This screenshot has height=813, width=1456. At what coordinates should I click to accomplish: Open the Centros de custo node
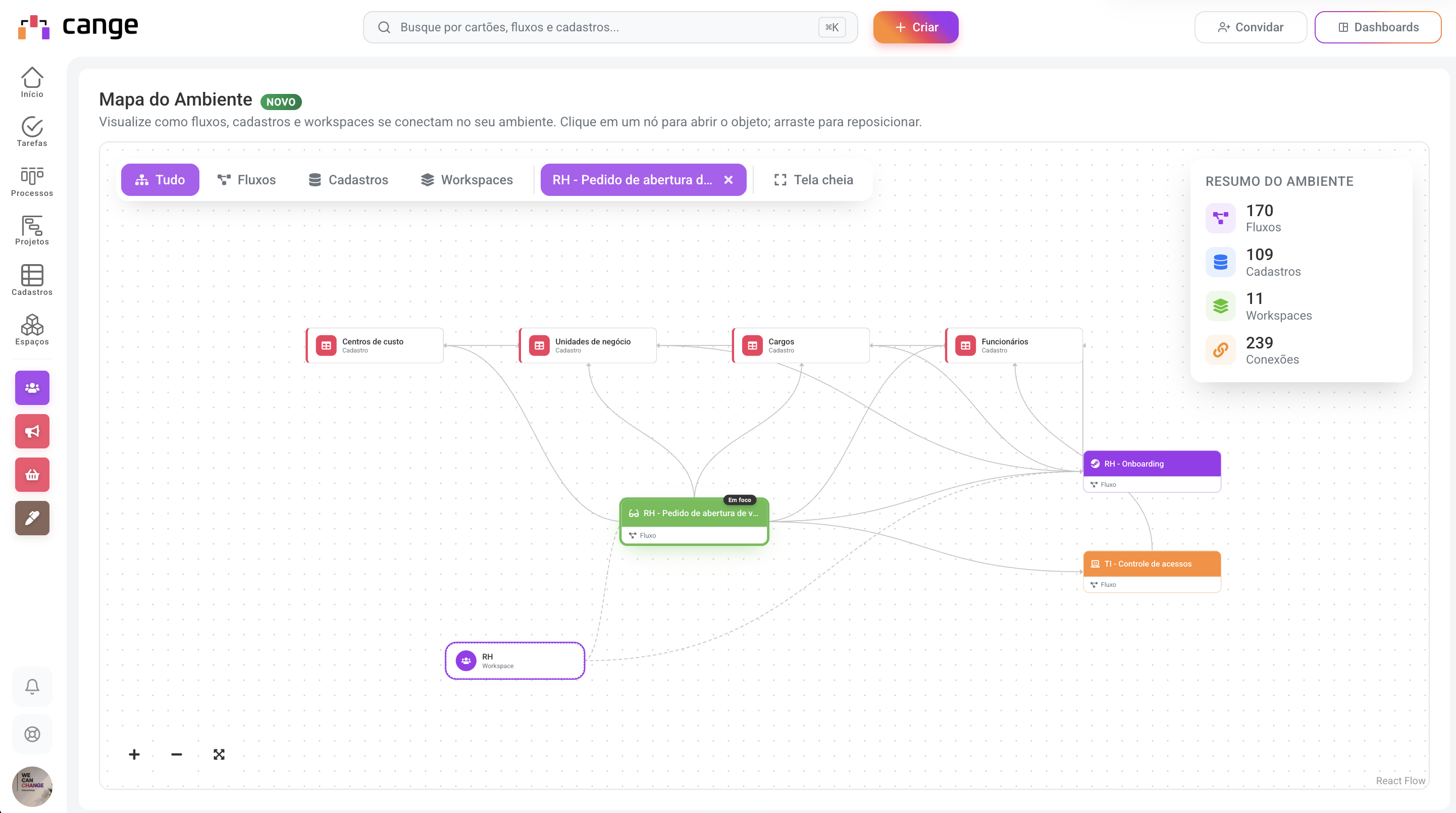click(375, 345)
